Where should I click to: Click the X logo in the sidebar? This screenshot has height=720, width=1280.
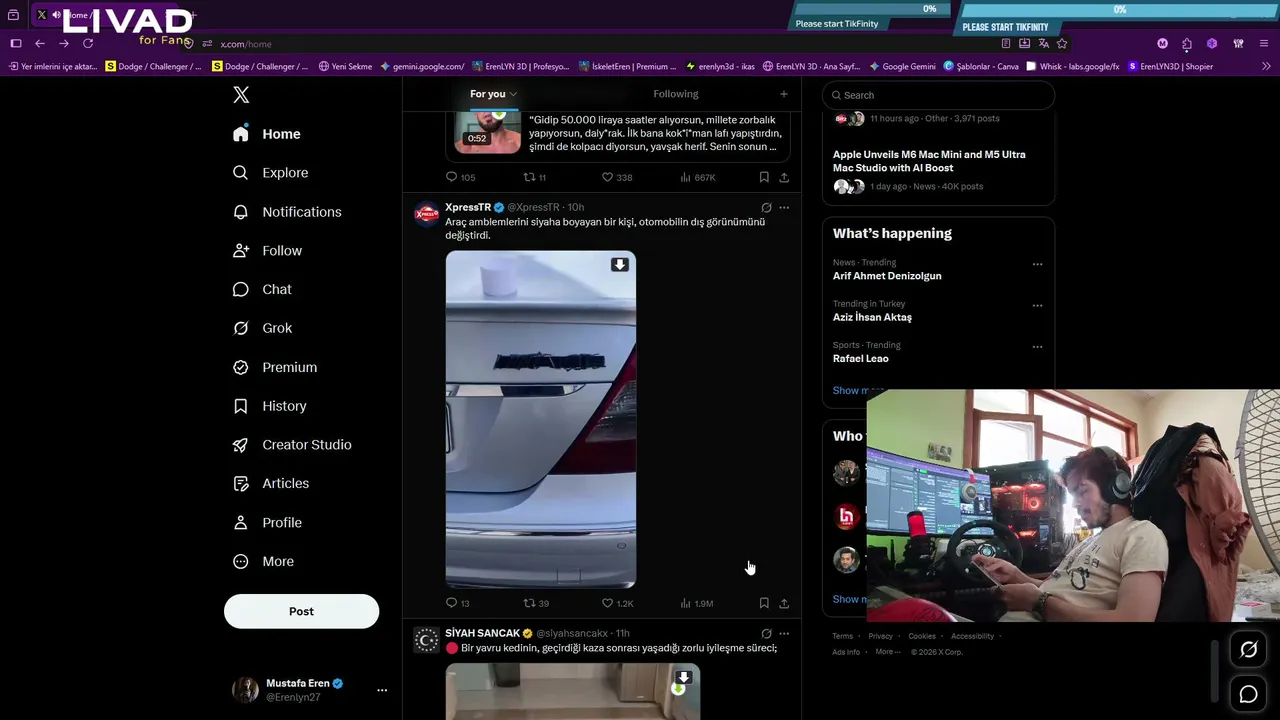point(241,95)
